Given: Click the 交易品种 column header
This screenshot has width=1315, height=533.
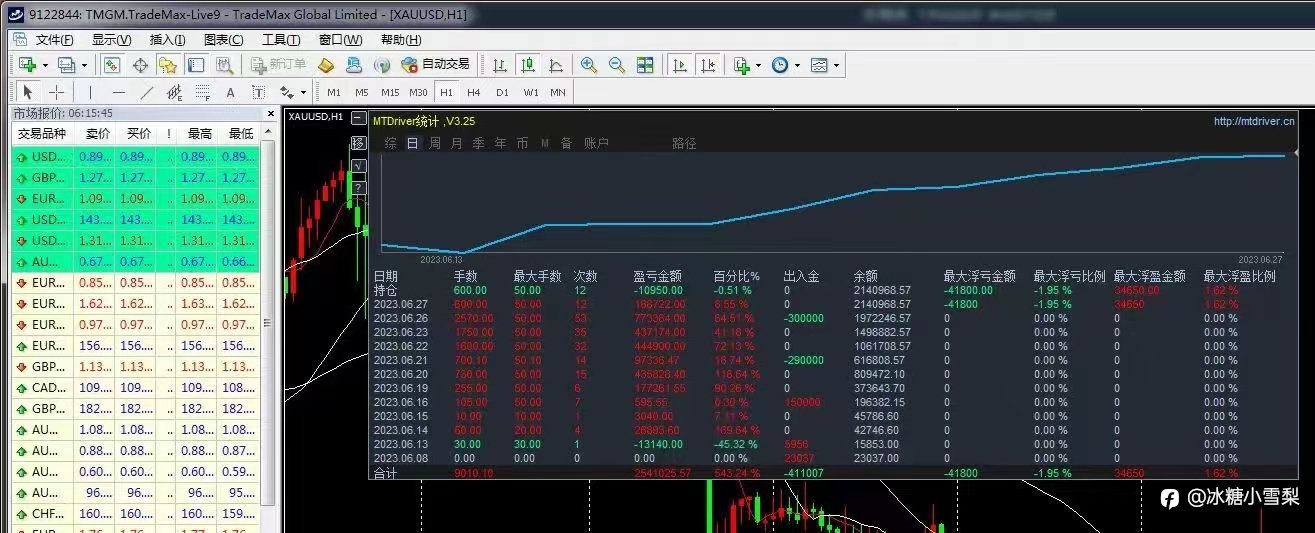Looking at the screenshot, I should click(42, 134).
